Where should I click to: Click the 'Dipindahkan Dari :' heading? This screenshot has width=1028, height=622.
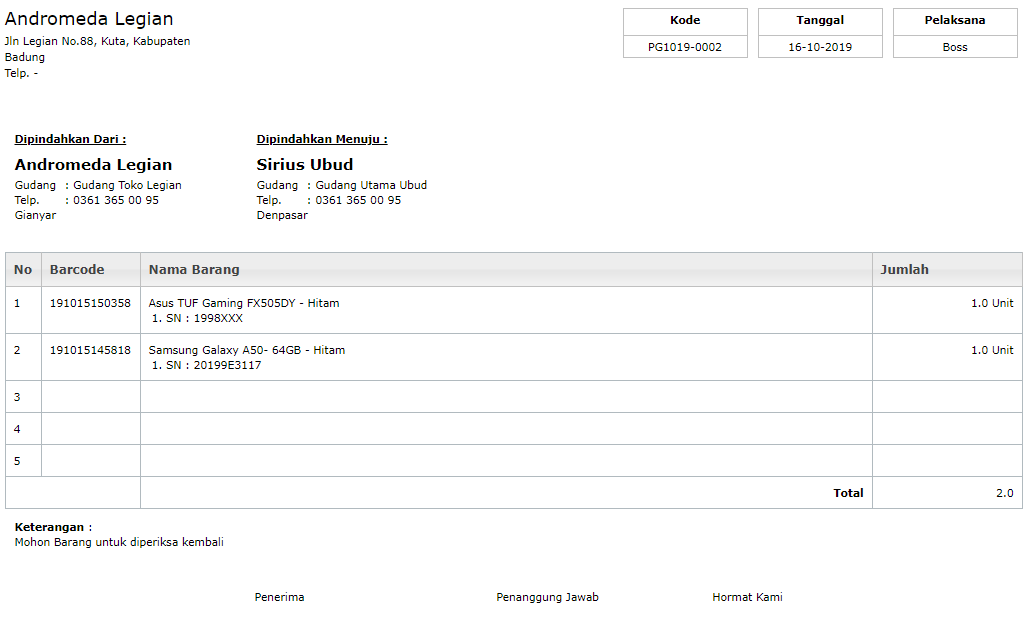pos(70,139)
